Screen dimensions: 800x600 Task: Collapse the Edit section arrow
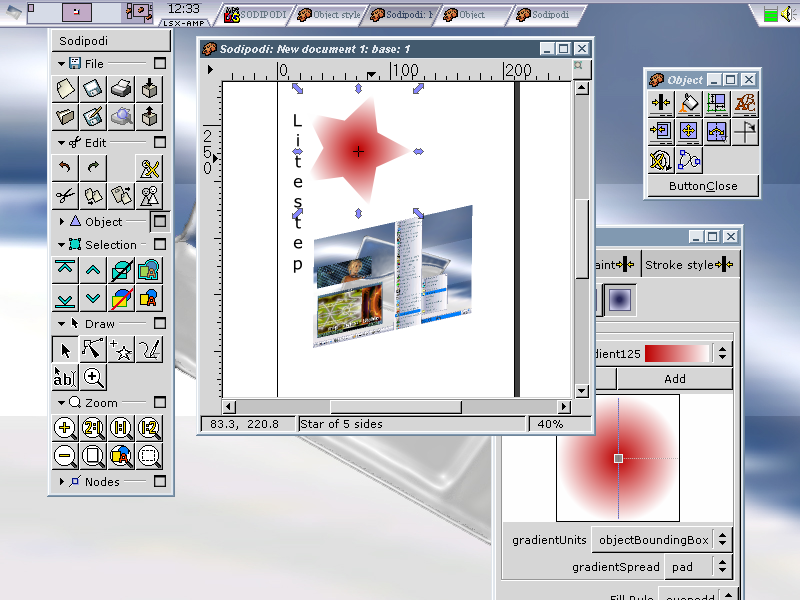tap(61, 143)
